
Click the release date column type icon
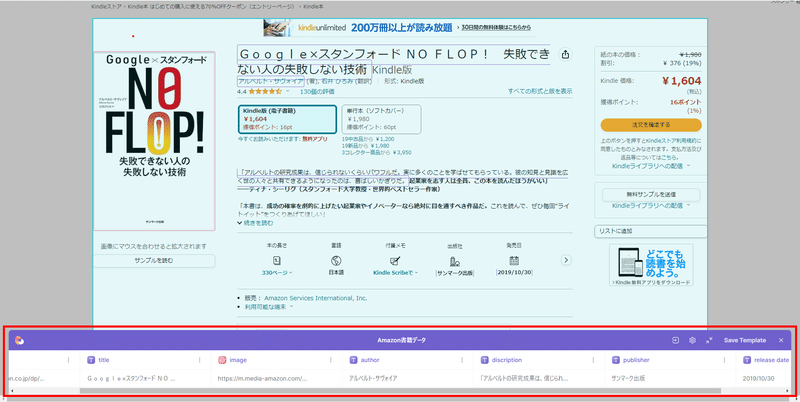(x=746, y=360)
